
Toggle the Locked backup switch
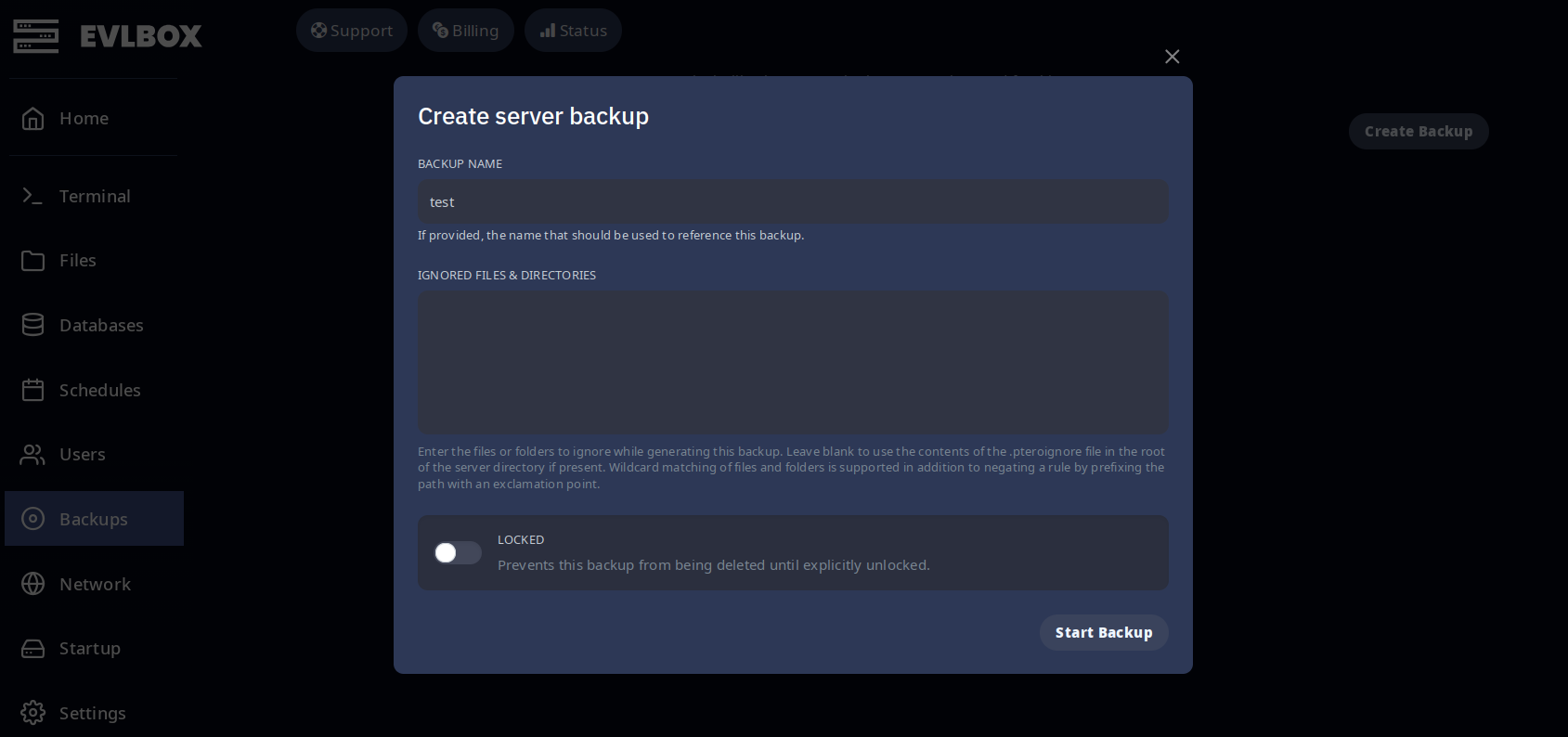point(458,553)
